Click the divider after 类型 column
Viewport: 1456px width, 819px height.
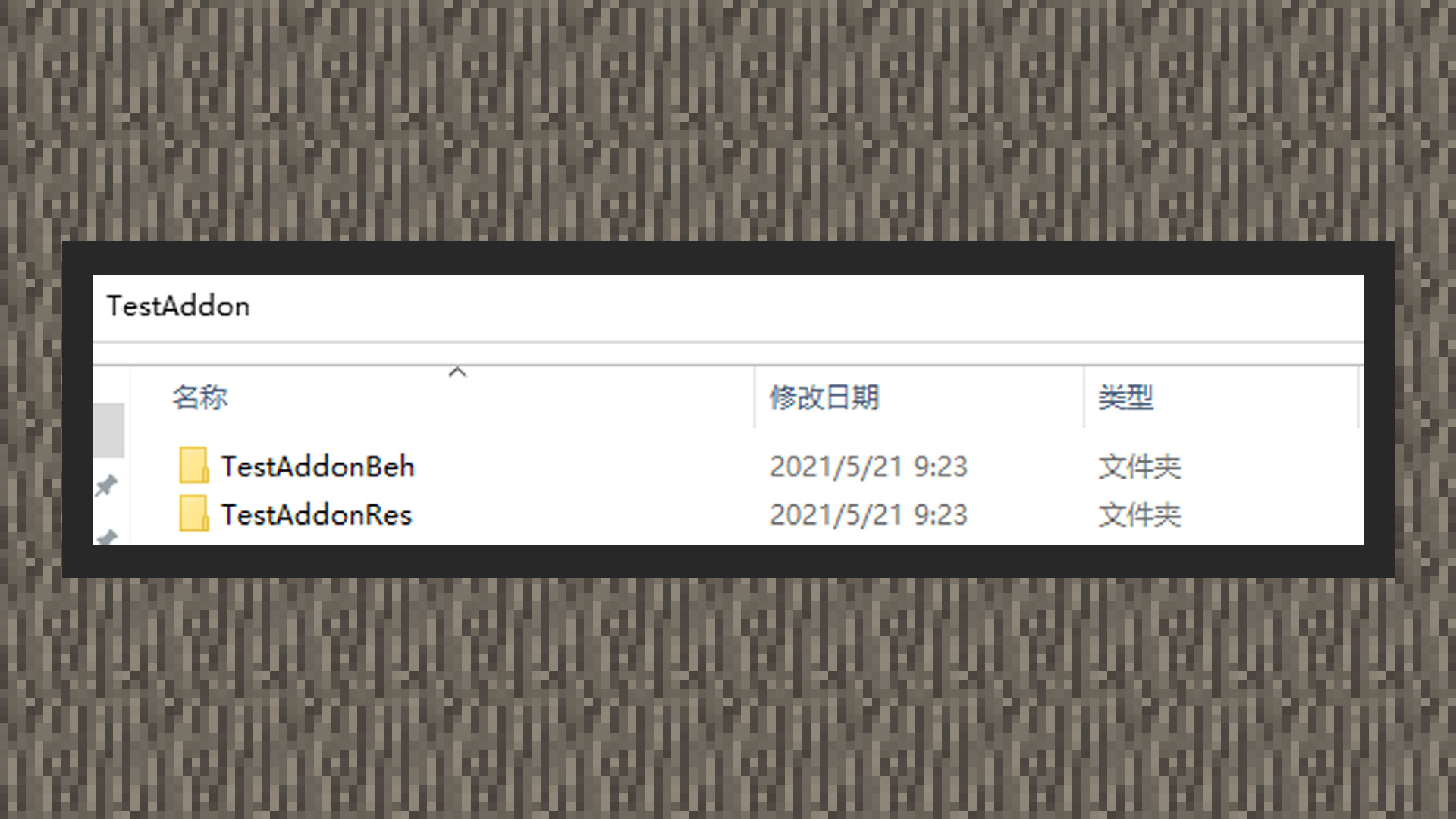1357,397
